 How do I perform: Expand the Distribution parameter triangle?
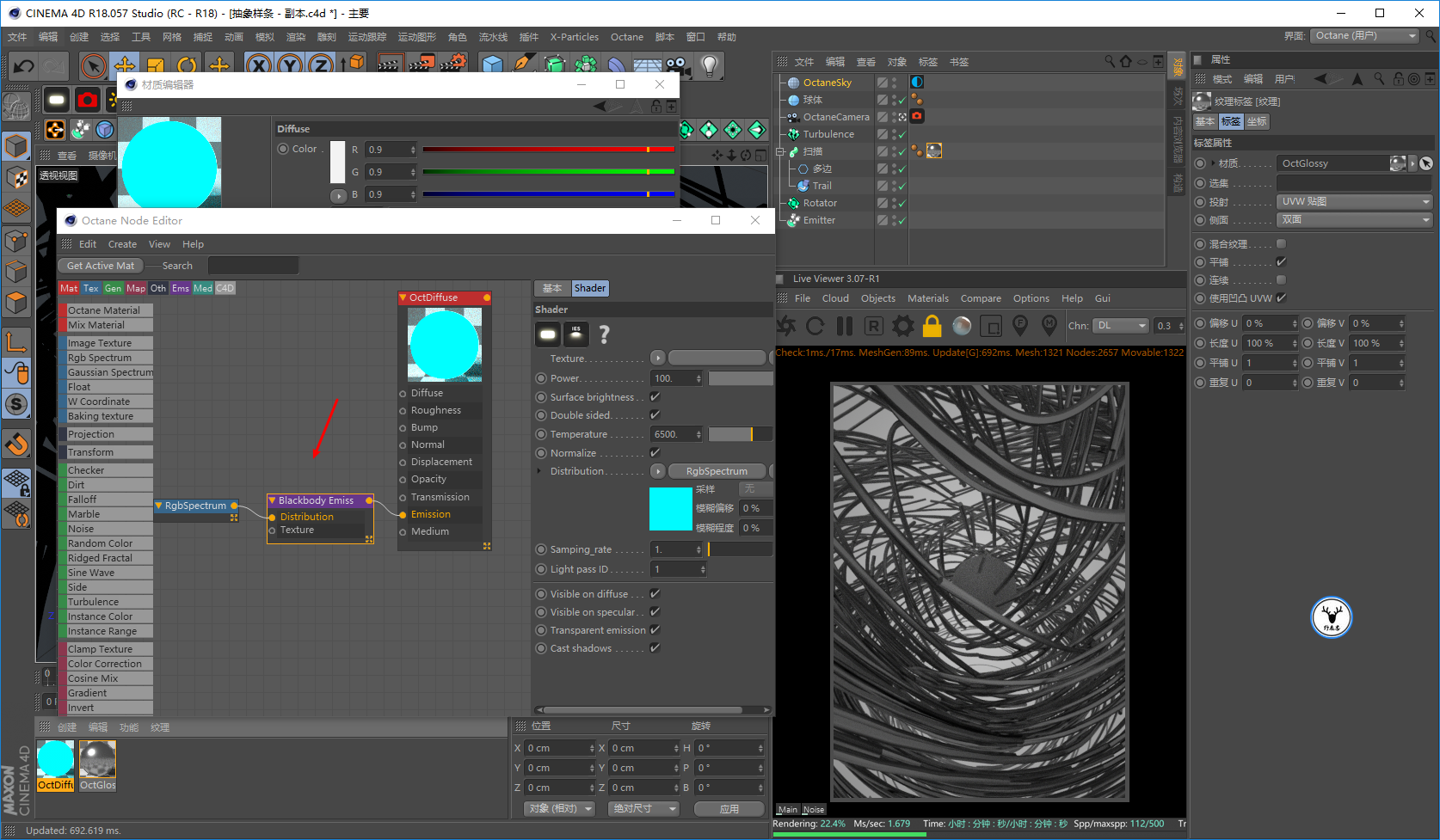539,471
